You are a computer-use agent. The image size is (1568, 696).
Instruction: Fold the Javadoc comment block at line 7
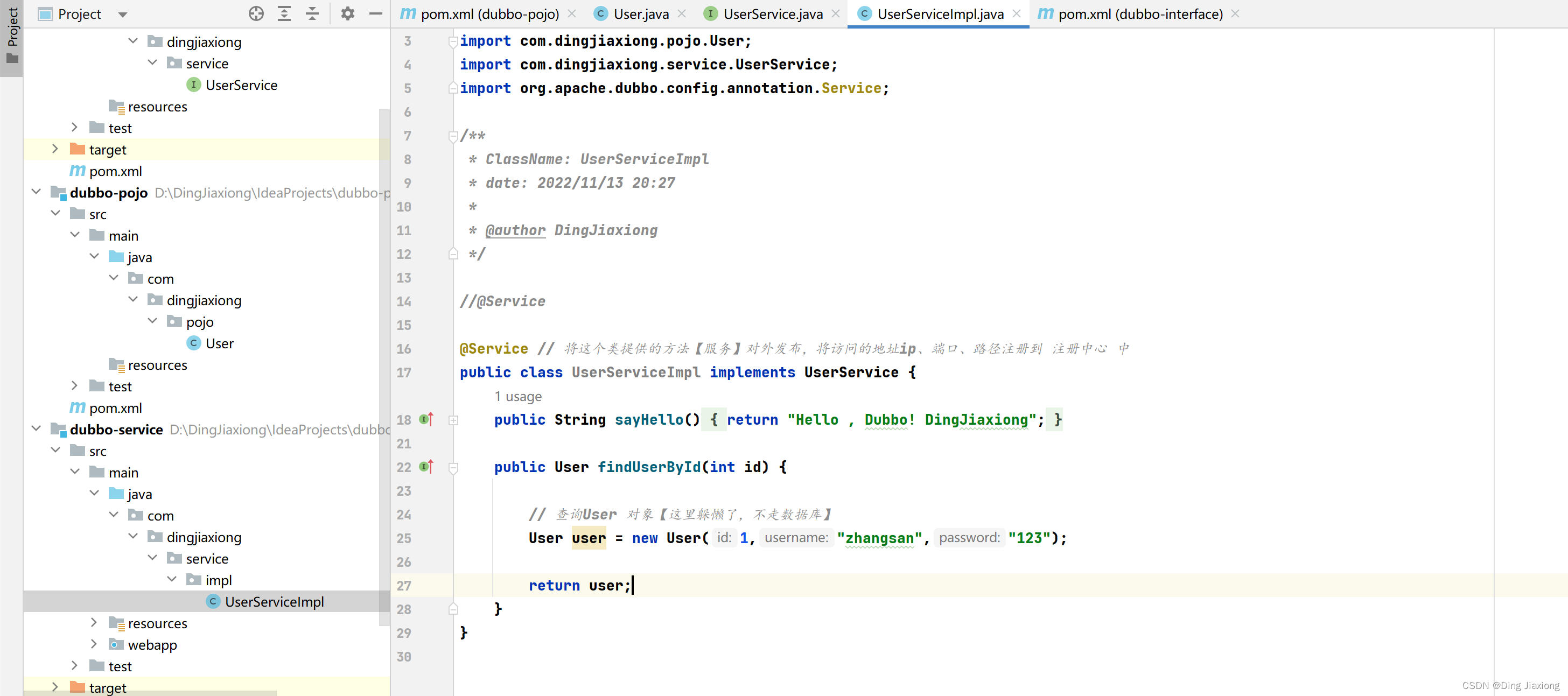click(x=453, y=136)
